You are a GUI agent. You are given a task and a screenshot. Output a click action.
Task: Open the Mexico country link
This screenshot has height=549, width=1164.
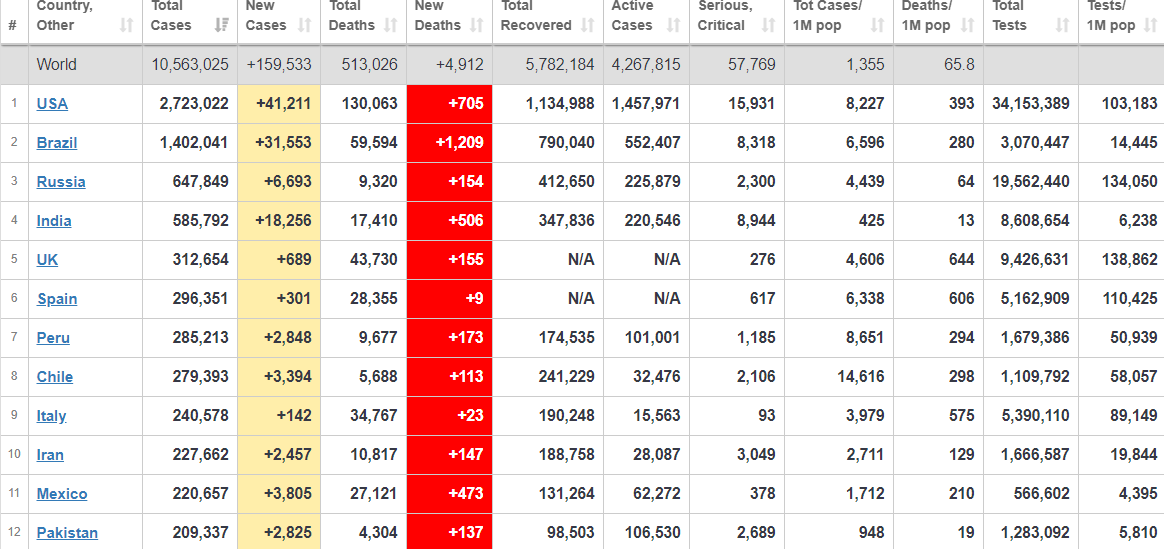pos(62,494)
